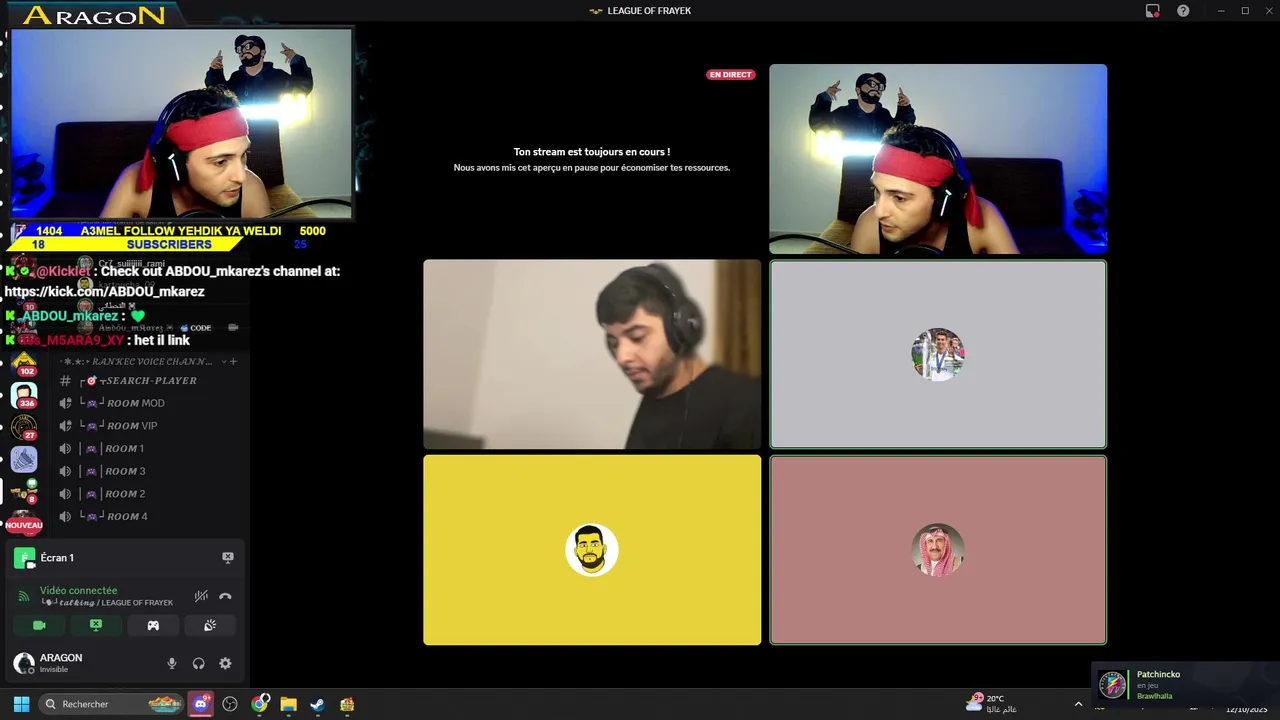Click the Écran 1 stream label
The width and height of the screenshot is (1280, 720).
pyautogui.click(x=57, y=558)
